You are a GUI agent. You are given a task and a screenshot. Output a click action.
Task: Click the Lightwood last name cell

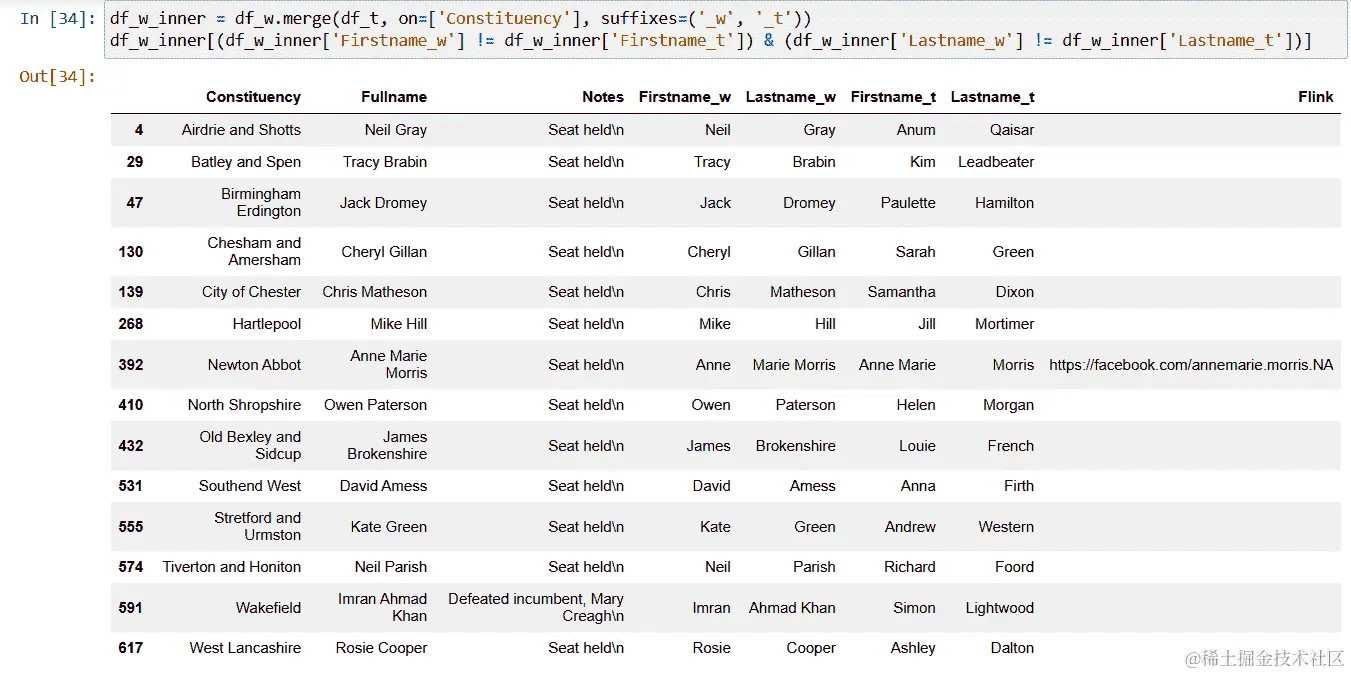(x=1000, y=608)
